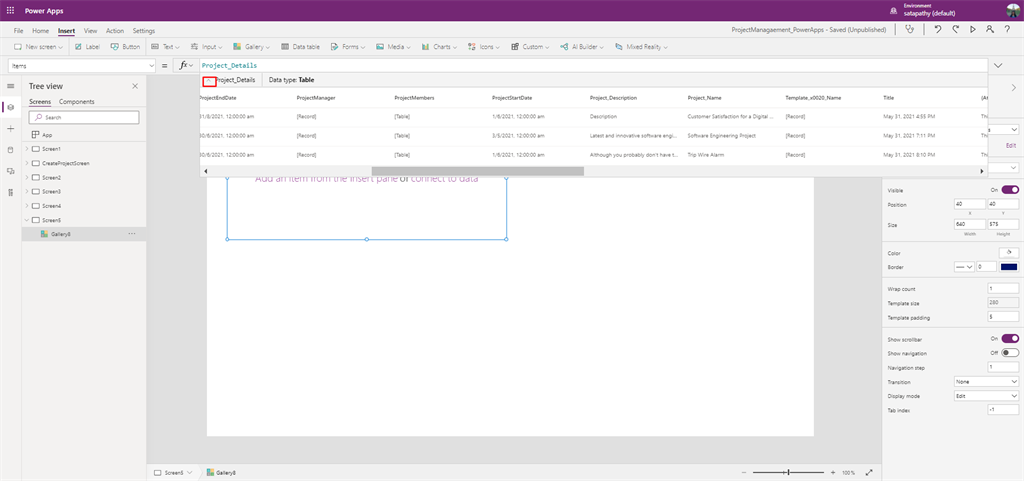Insert a Button control from the ribbon
Screen dimensions: 1024x481
pos(125,47)
